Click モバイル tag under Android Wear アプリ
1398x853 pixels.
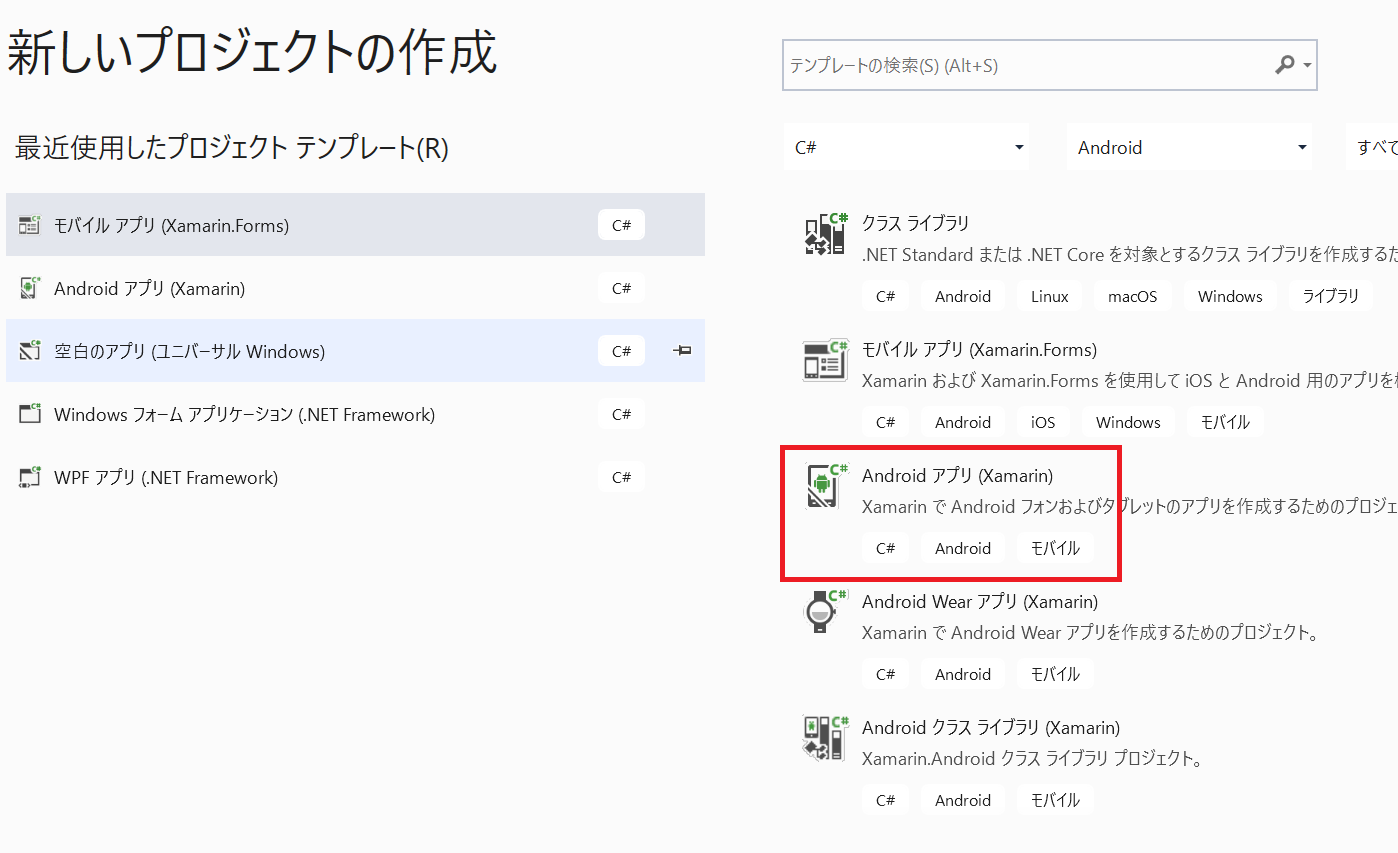[x=1055, y=674]
